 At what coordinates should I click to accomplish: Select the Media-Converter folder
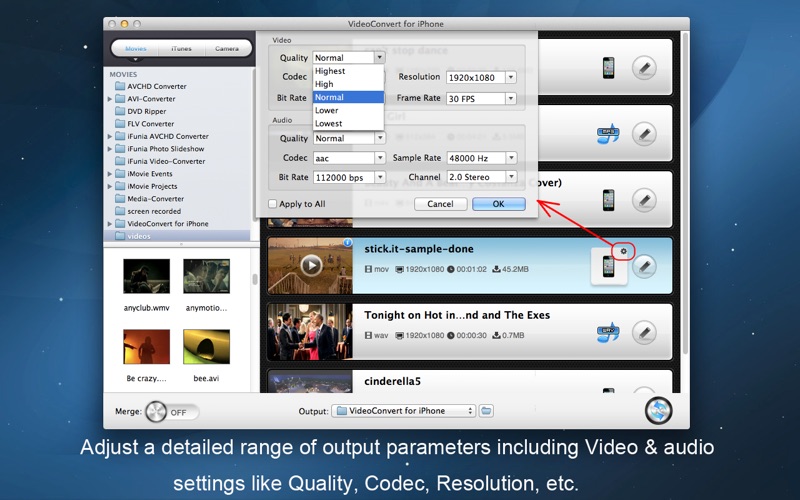pyautogui.click(x=149, y=198)
